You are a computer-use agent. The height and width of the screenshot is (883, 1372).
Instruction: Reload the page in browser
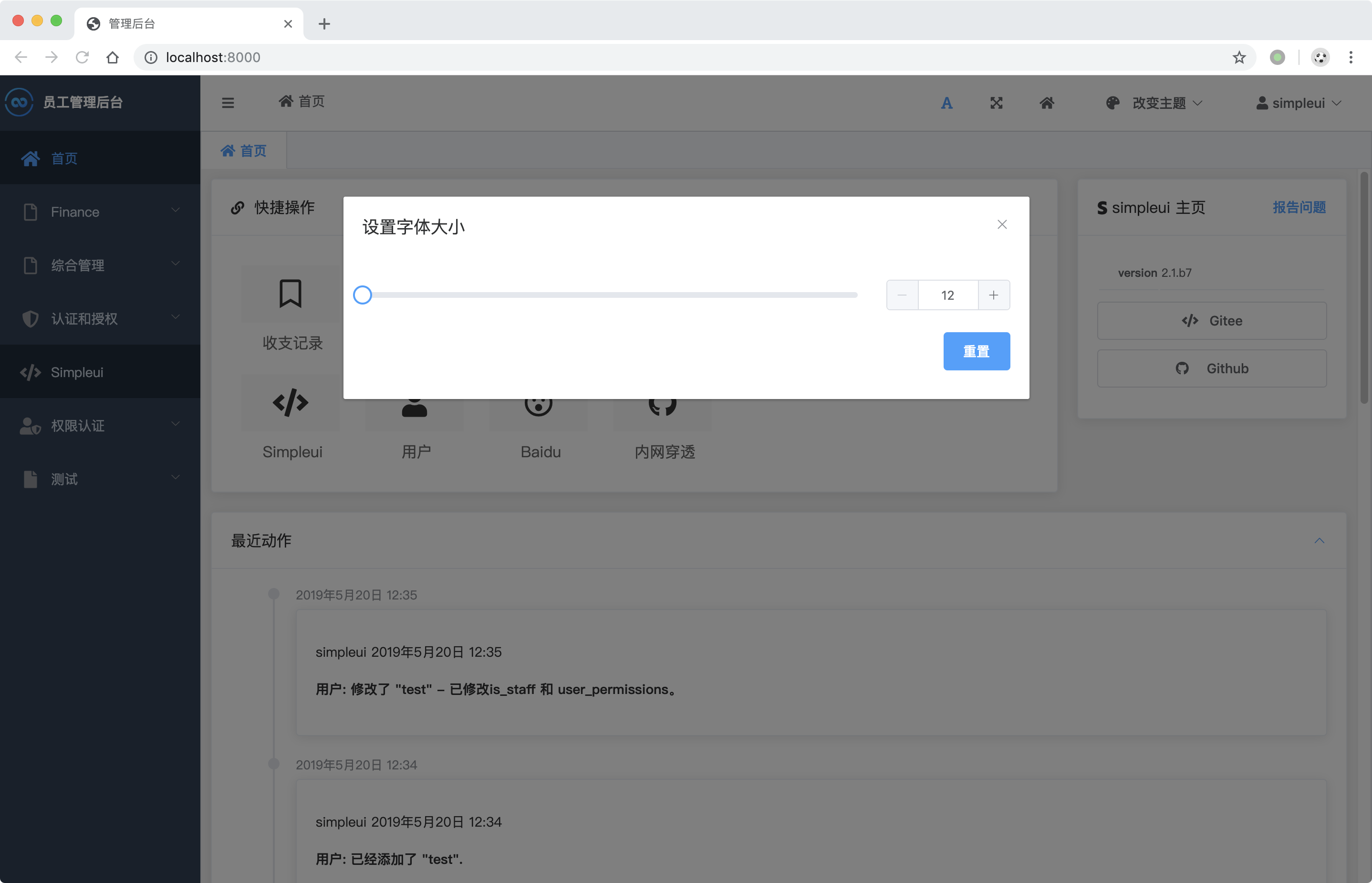82,57
